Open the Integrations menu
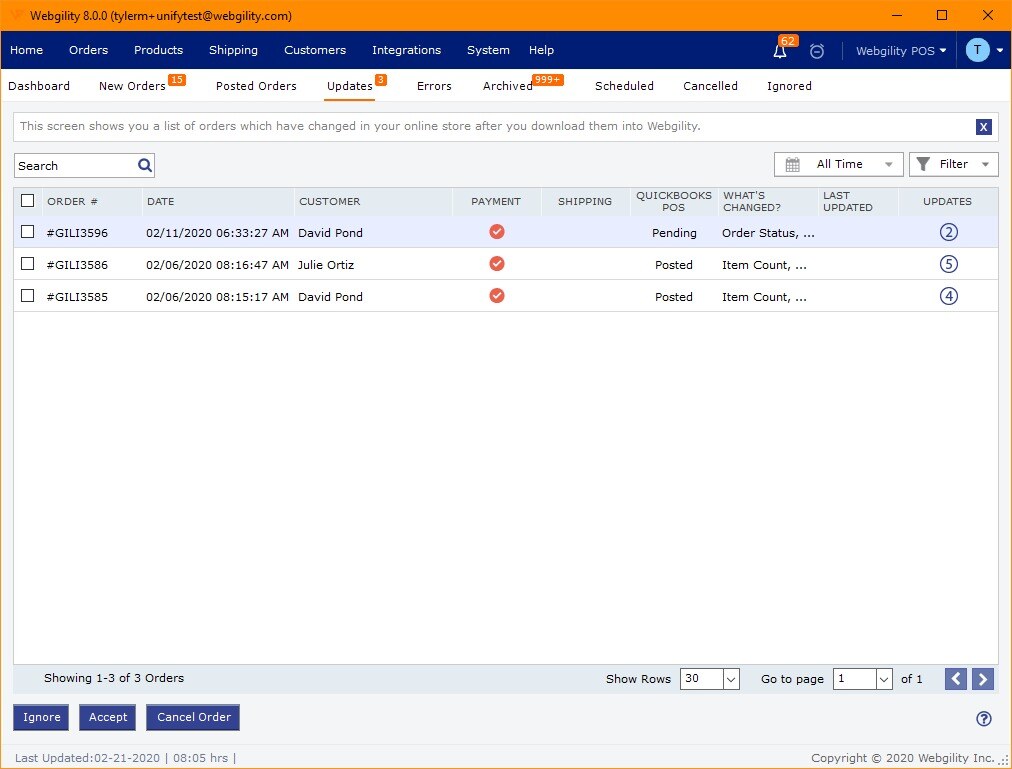This screenshot has width=1012, height=769. [x=407, y=50]
